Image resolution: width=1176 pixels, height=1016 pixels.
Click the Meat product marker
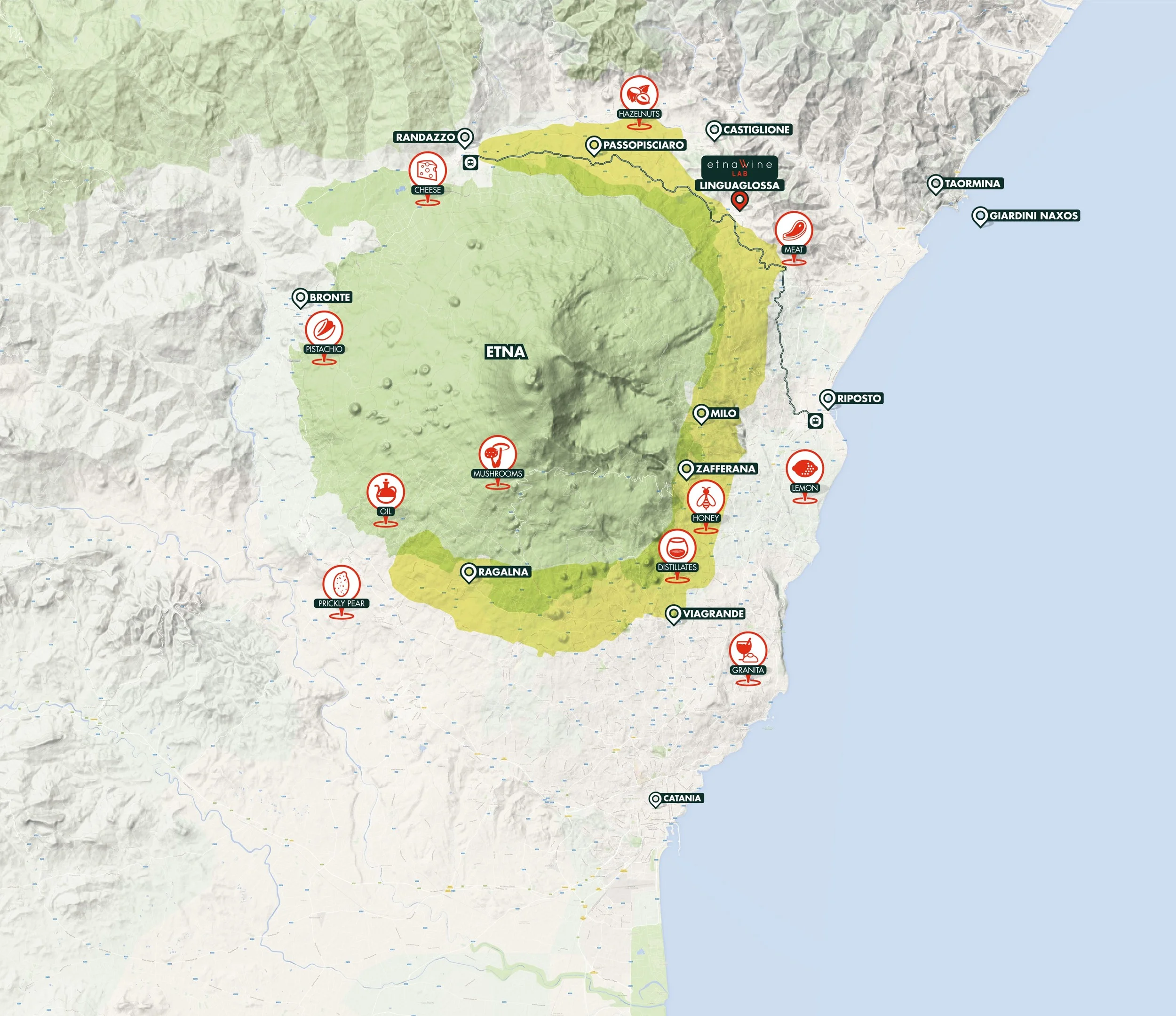794,230
